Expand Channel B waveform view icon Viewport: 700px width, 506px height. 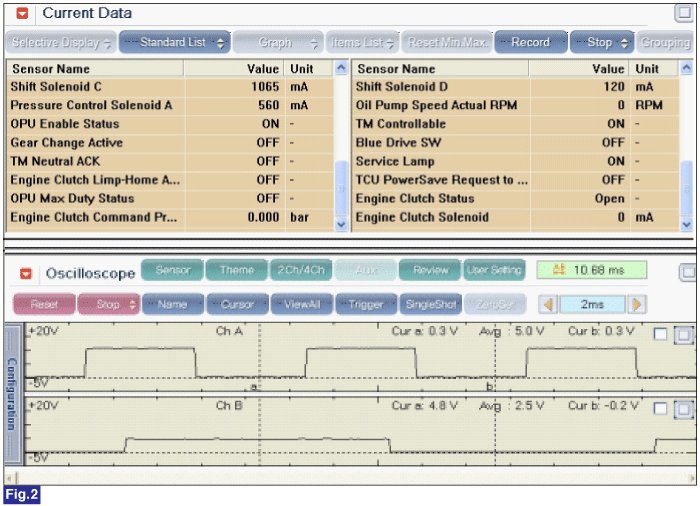tap(683, 408)
